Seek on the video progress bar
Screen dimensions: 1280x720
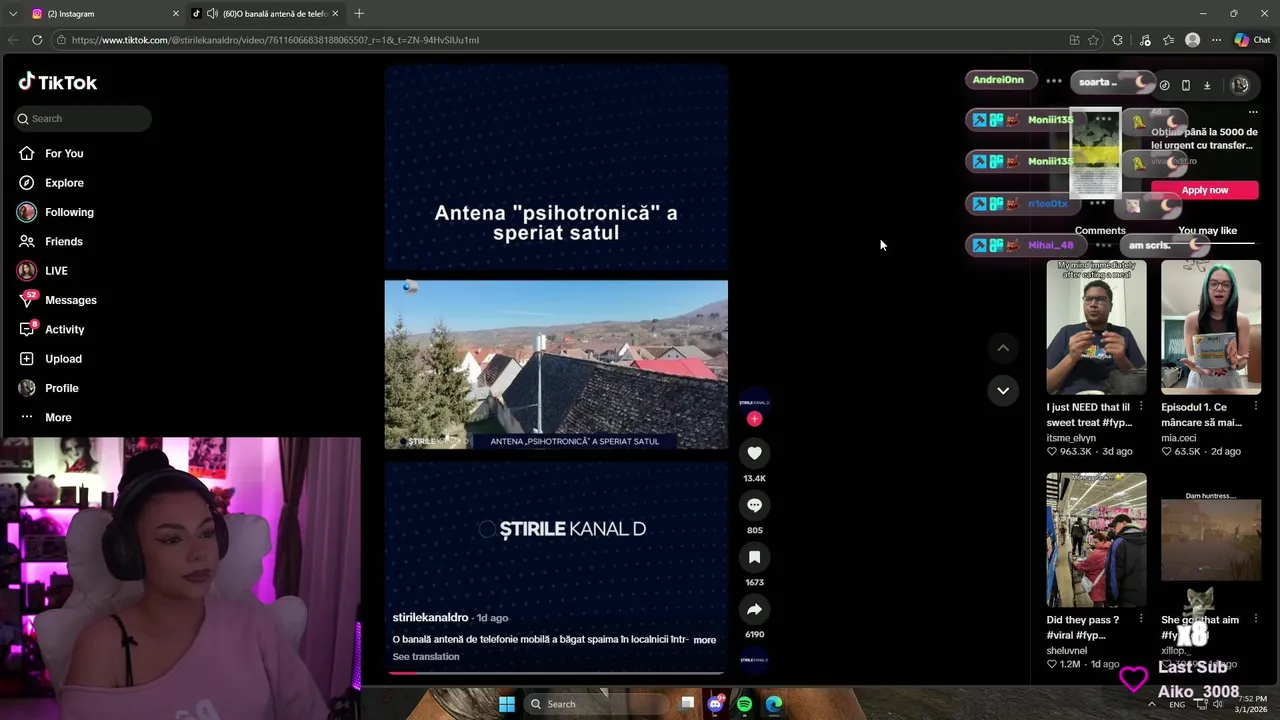(556, 673)
